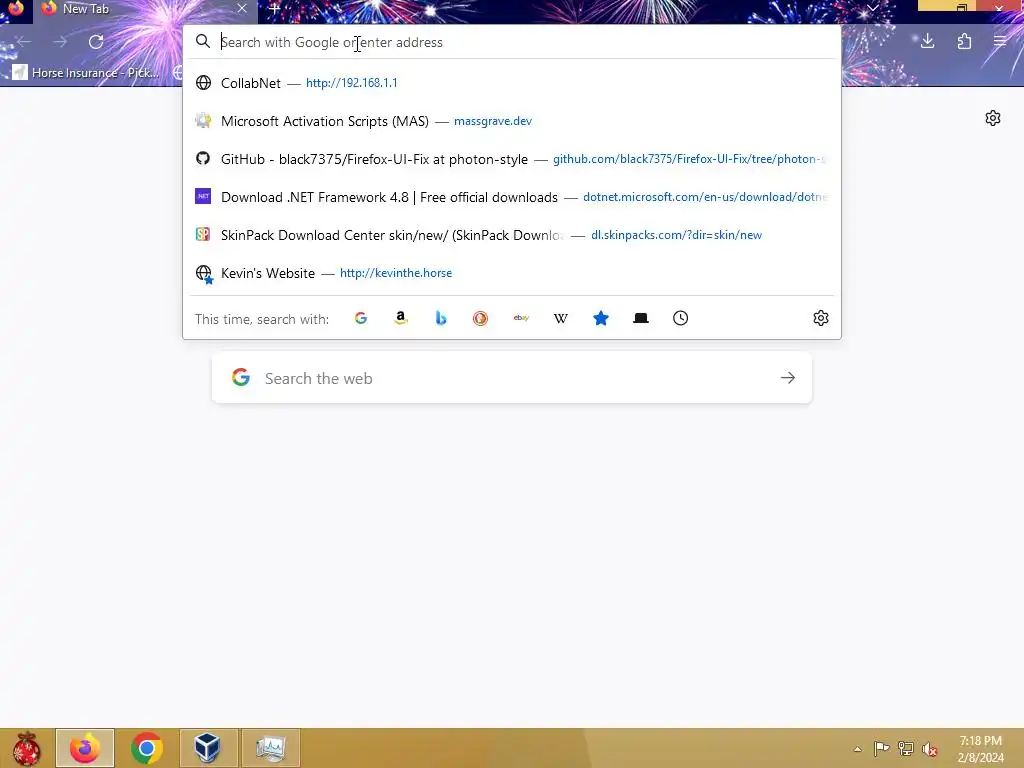Click the muted volume tray icon
Image resolution: width=1024 pixels, height=768 pixels.
[x=930, y=748]
